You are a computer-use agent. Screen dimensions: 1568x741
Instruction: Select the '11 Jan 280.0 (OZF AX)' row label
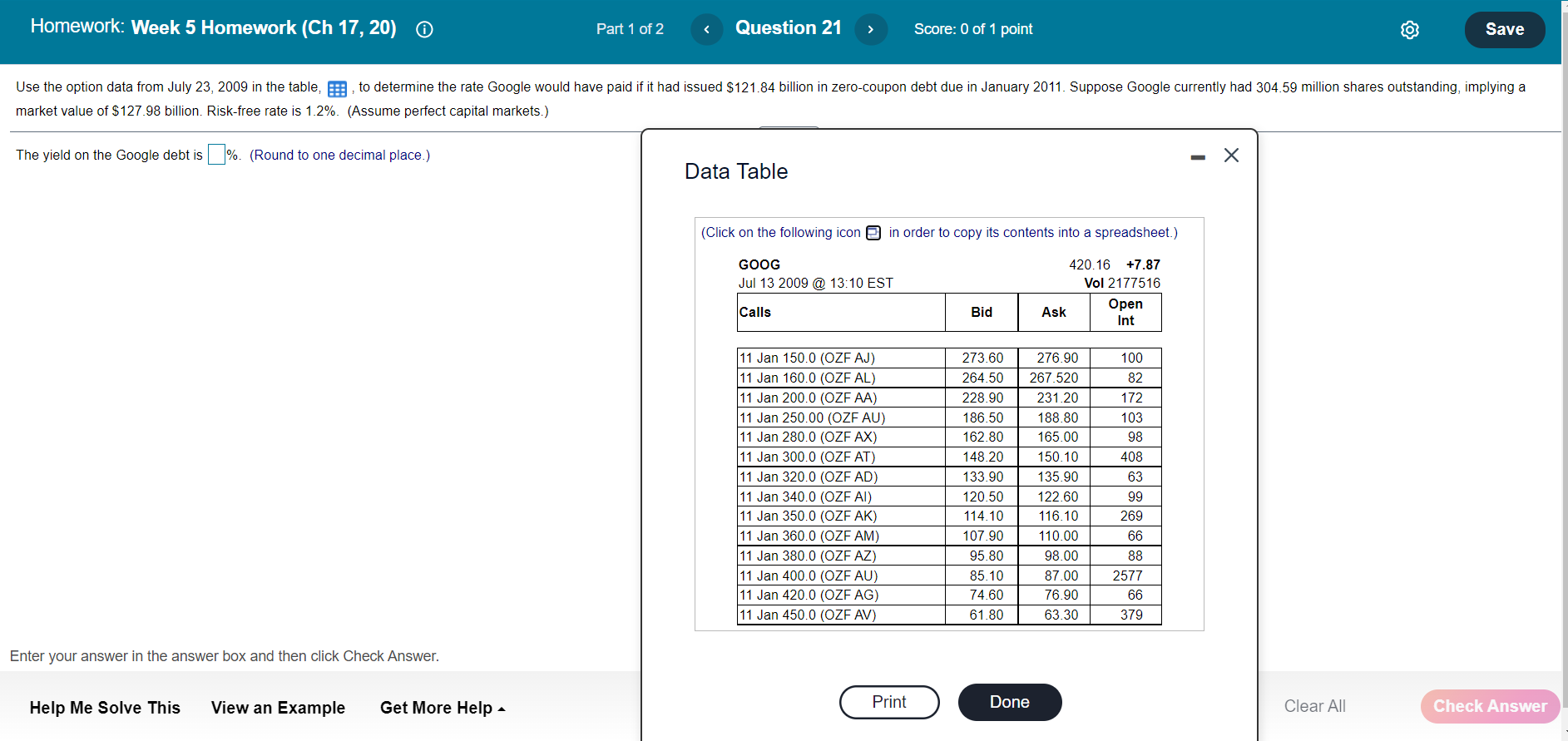808,437
